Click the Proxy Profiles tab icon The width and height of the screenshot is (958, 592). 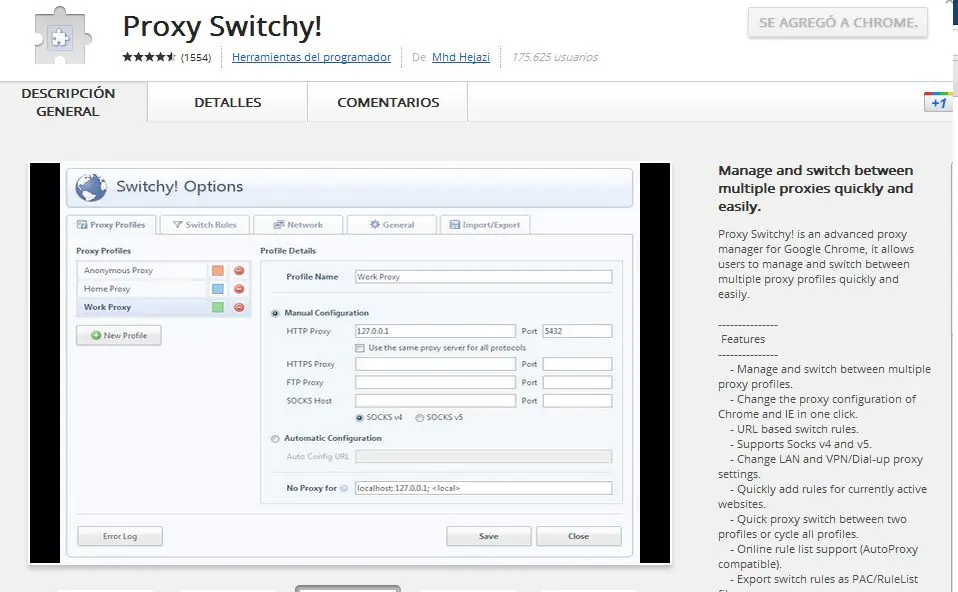point(82,225)
